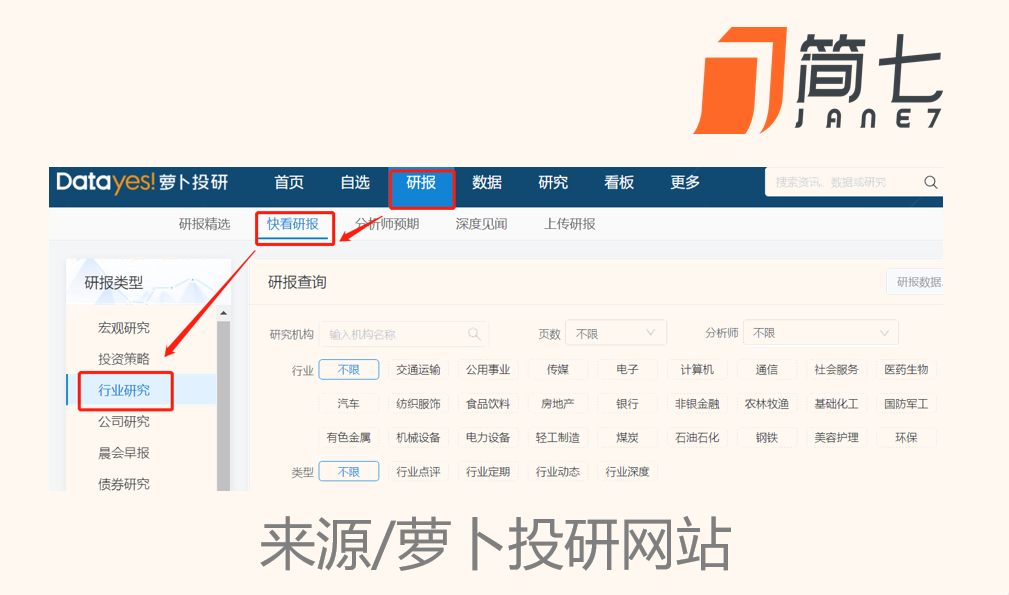Image resolution: width=1009 pixels, height=595 pixels.
Task: Open the 更多 menu
Action: pyautogui.click(x=685, y=183)
